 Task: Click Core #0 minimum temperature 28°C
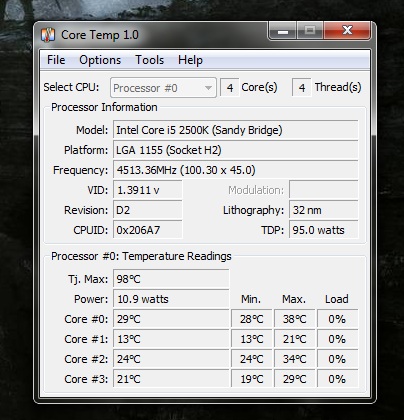(252, 319)
